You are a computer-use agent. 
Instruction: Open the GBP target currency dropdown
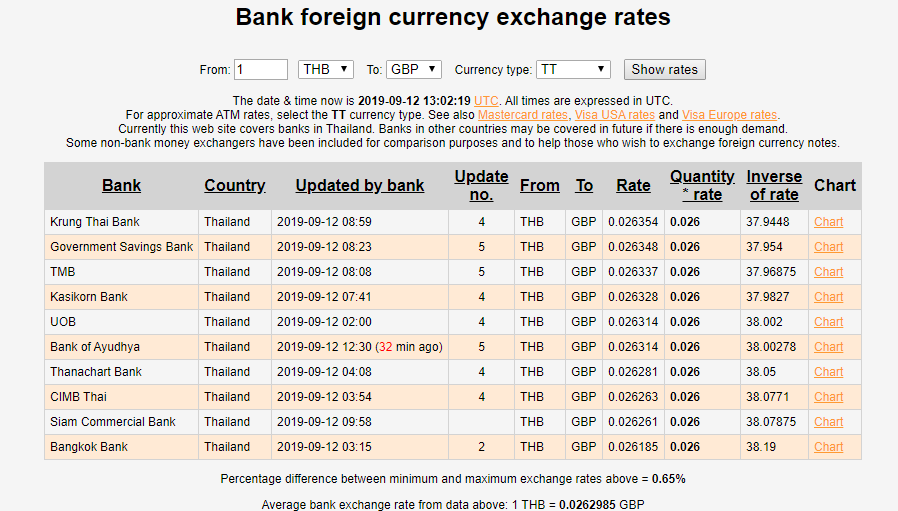[413, 70]
